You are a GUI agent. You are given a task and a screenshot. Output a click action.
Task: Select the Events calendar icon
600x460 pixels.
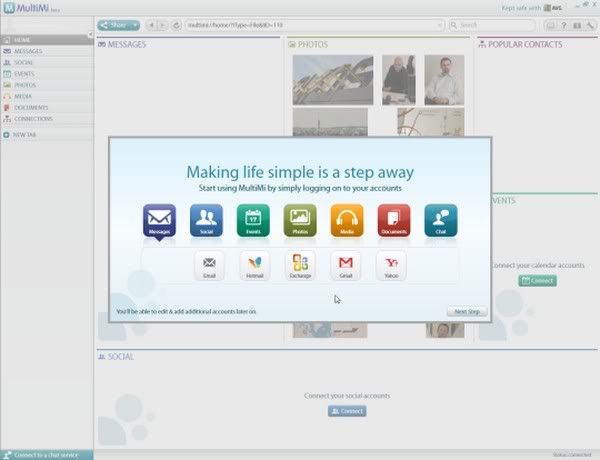coord(253,220)
